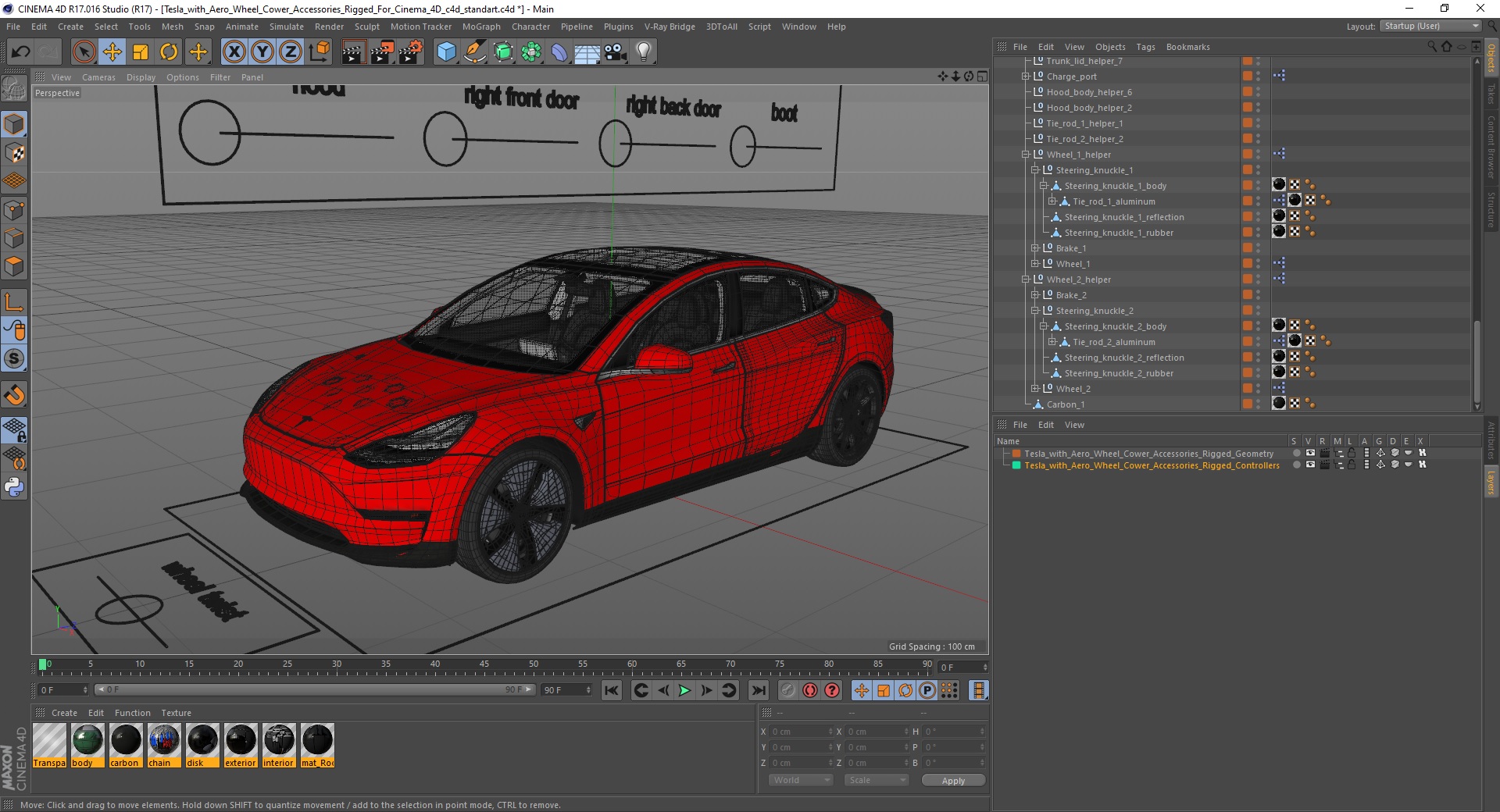Toggle Z-axis lock

coord(291,52)
